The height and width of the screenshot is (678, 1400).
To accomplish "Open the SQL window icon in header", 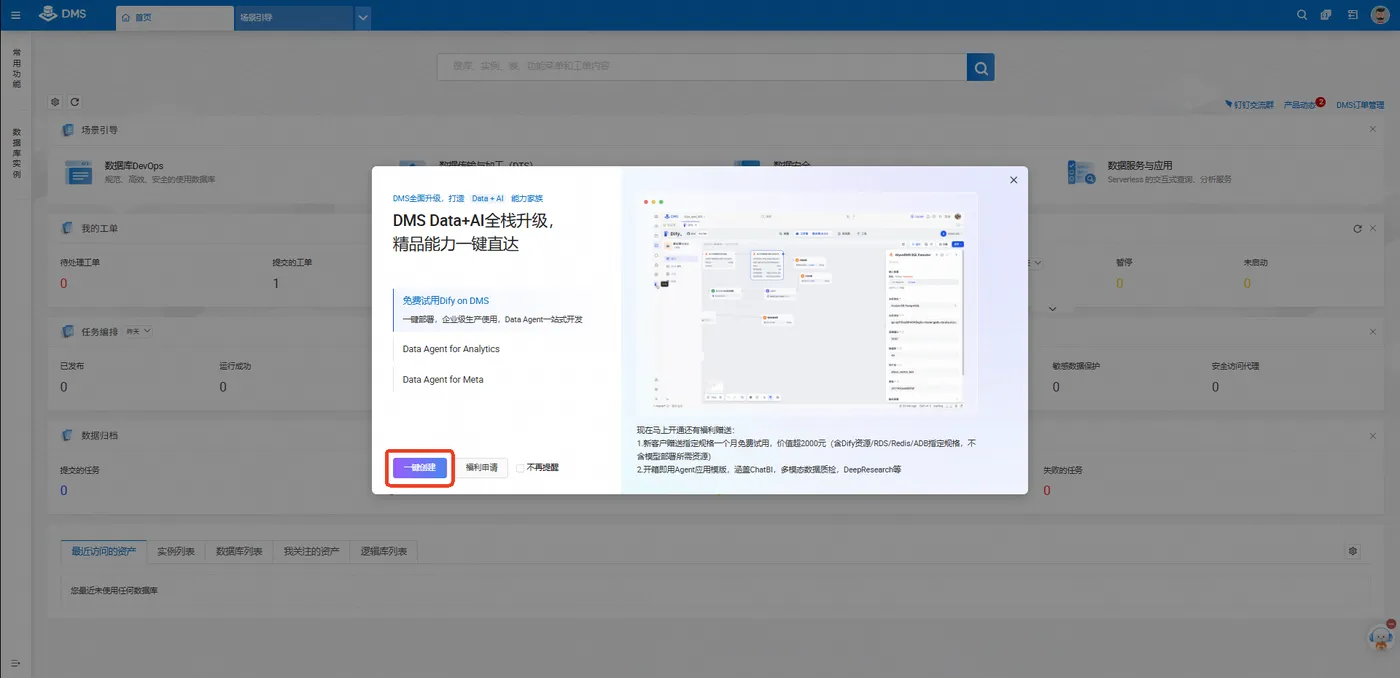I will (x=1327, y=15).
